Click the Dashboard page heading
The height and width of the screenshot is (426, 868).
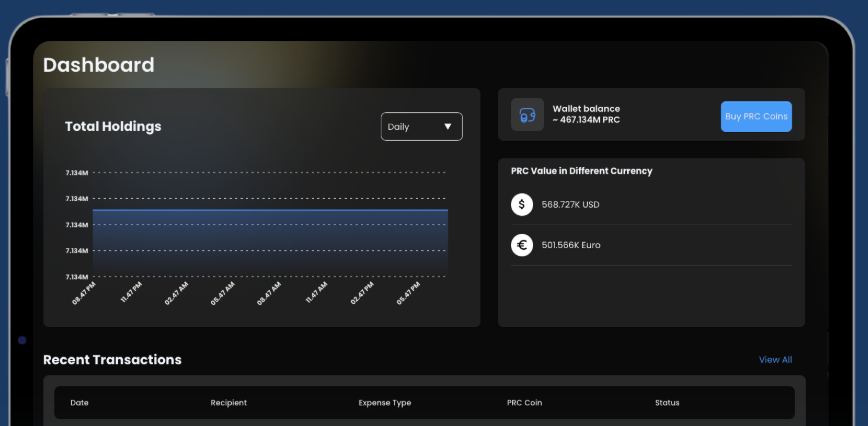click(99, 65)
